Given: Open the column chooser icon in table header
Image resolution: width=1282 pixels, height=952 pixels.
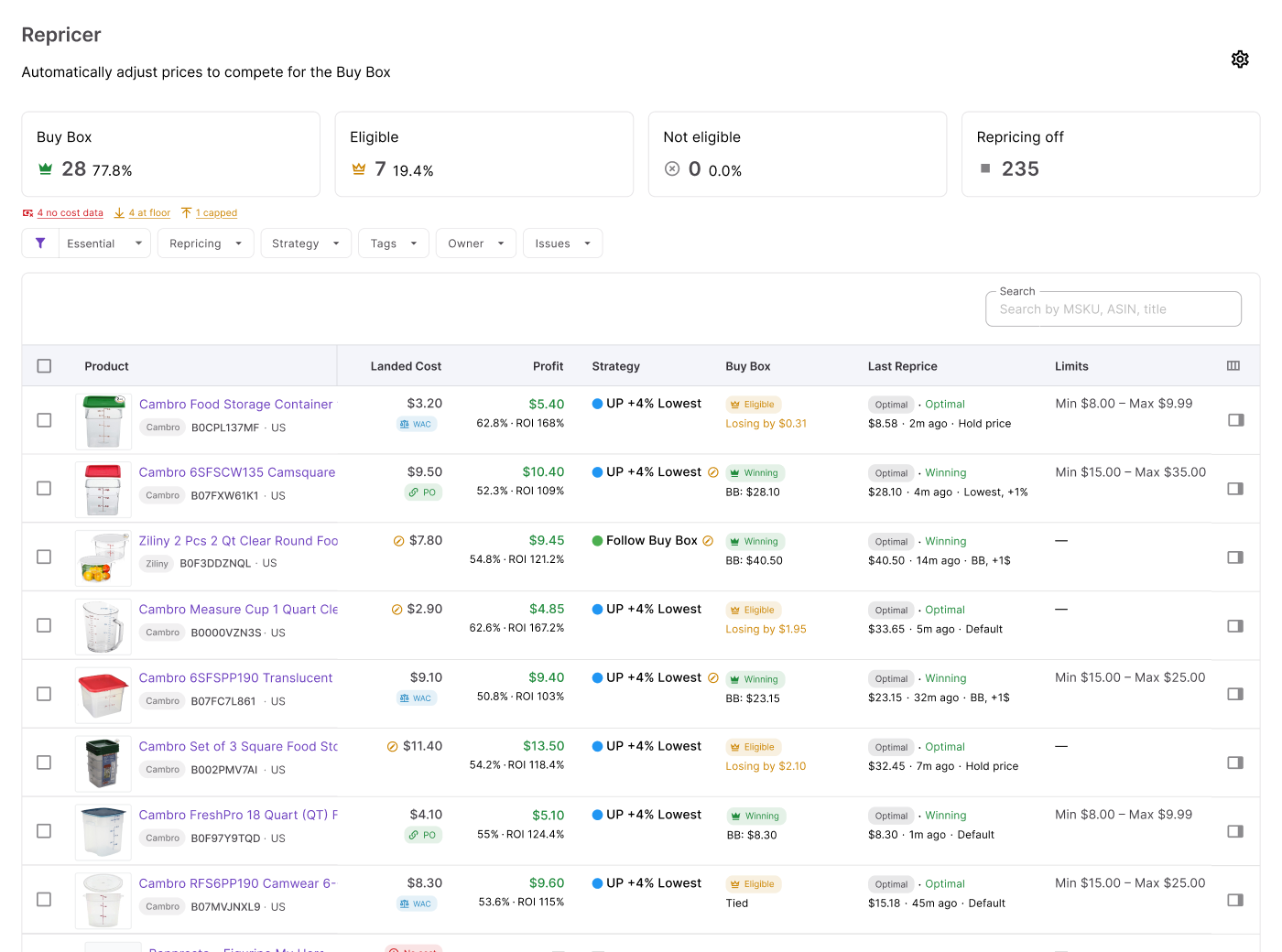Looking at the screenshot, I should [1233, 366].
